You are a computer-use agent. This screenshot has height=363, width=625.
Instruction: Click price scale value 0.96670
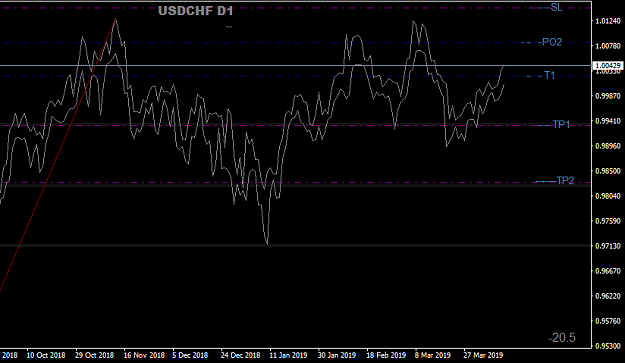click(x=608, y=271)
